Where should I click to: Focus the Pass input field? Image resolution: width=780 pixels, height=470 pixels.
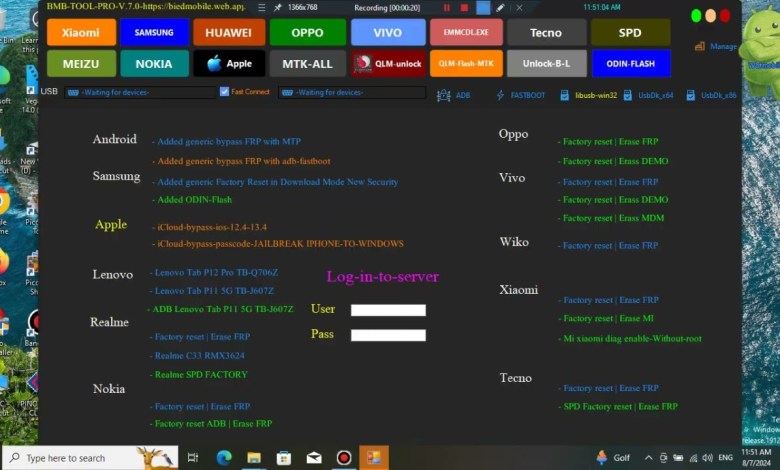pos(389,335)
